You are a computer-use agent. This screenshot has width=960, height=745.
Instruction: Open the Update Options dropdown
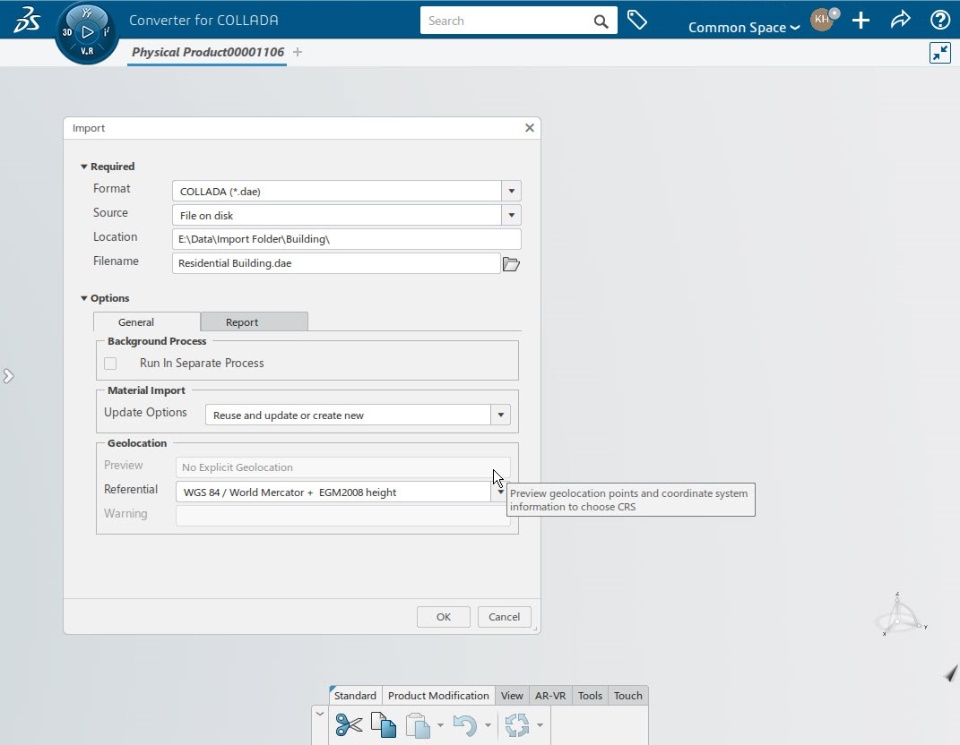click(x=500, y=415)
